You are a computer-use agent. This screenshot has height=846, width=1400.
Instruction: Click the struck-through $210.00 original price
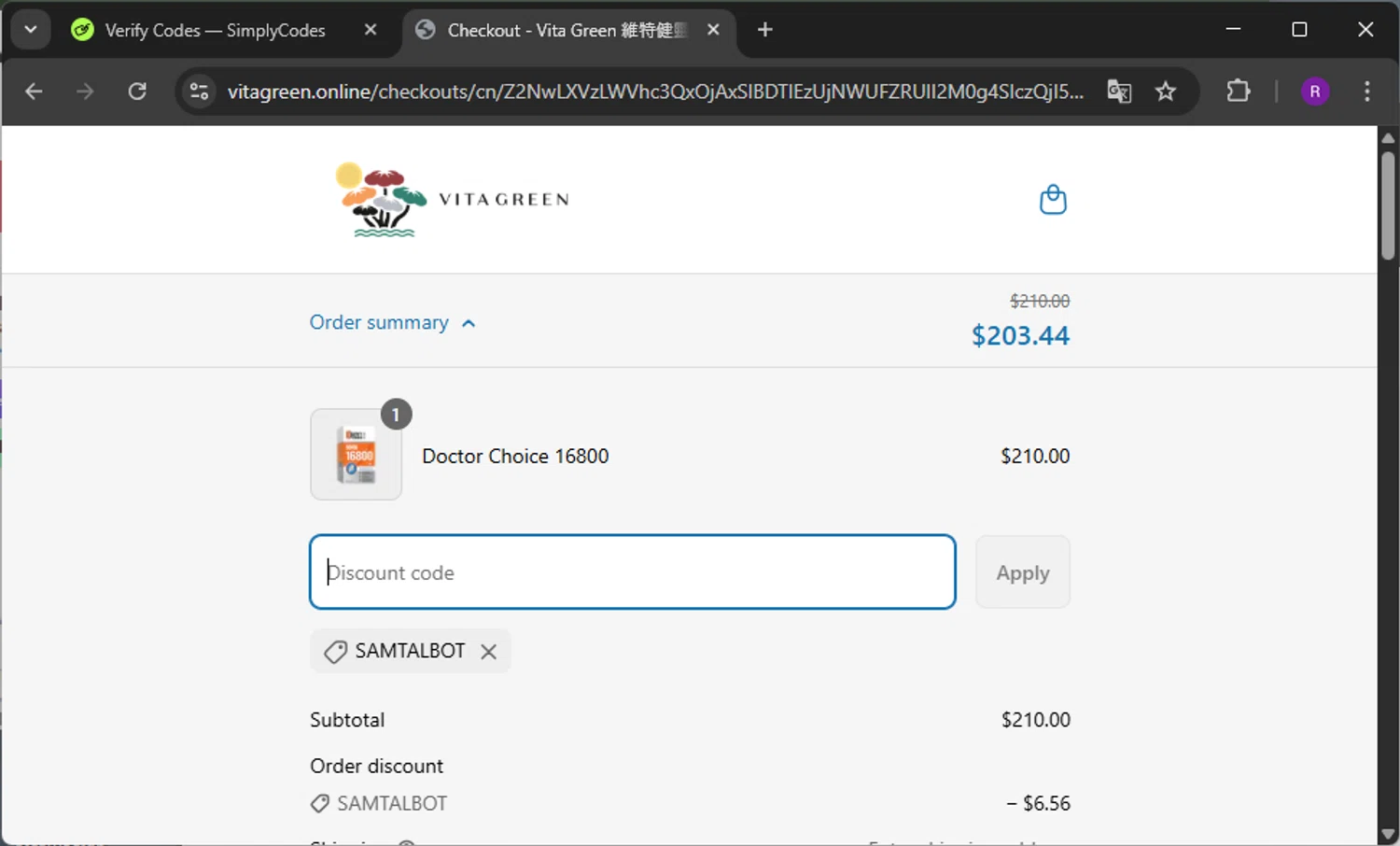coord(1040,302)
